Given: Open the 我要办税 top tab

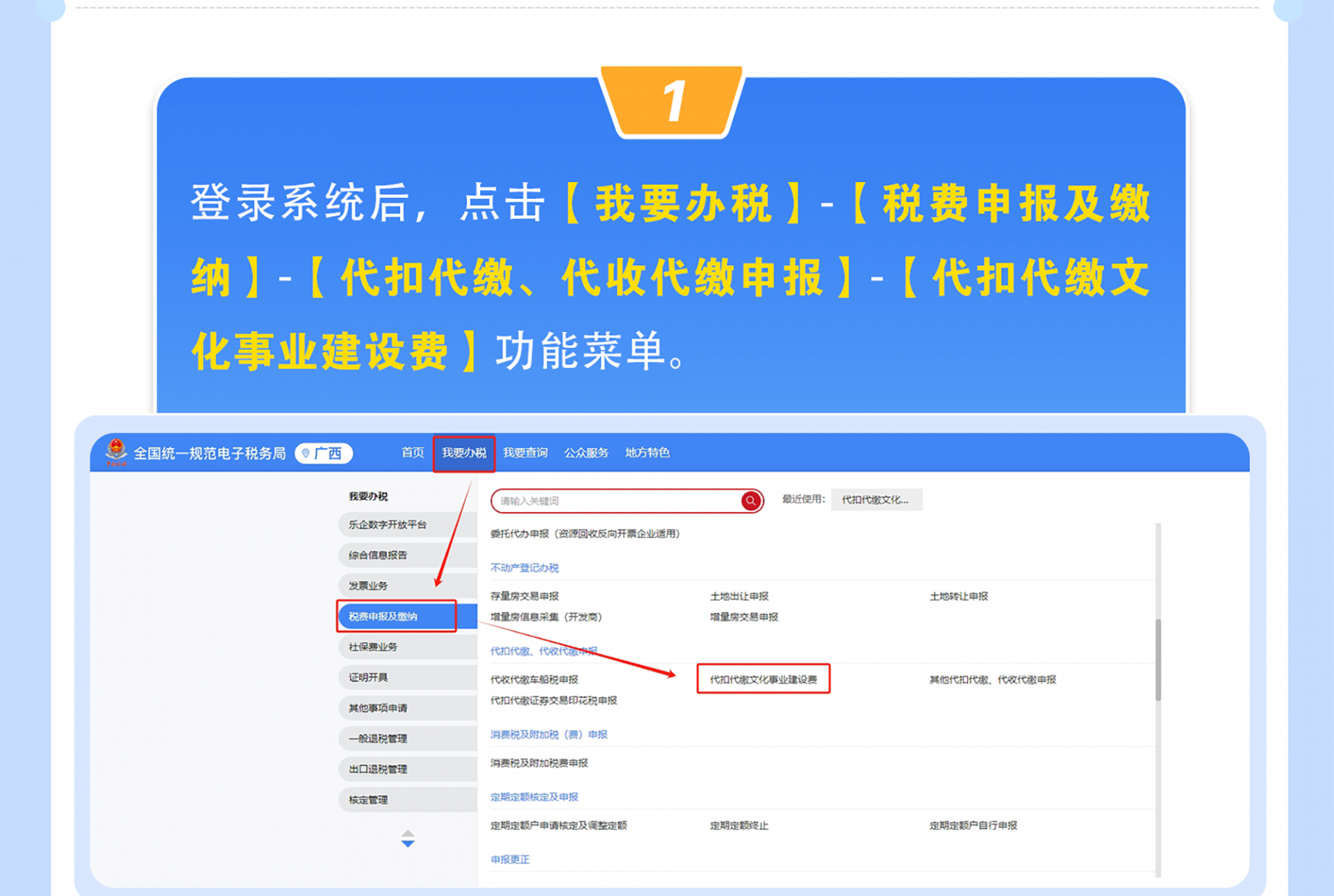Looking at the screenshot, I should tap(463, 453).
